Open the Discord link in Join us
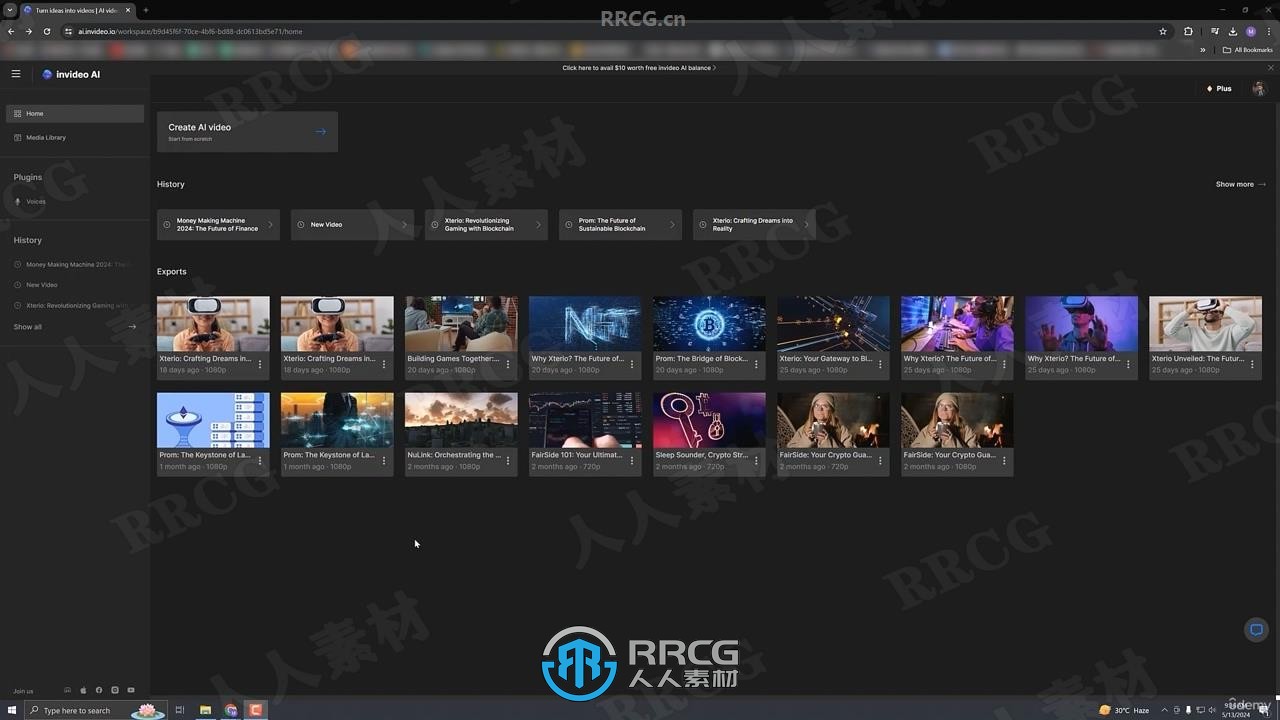 (x=68, y=690)
